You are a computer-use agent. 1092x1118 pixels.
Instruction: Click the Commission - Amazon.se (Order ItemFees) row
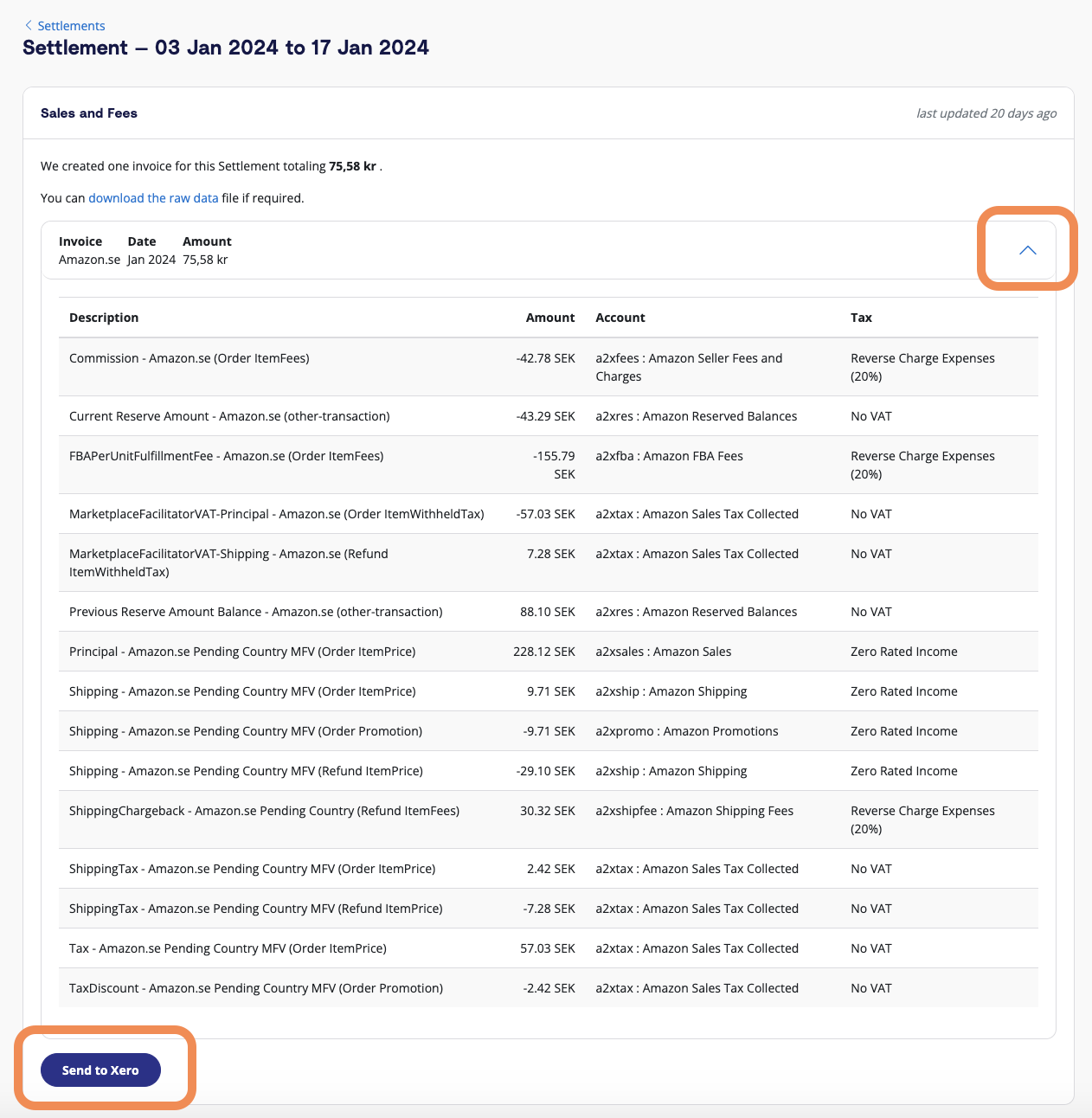click(x=549, y=367)
